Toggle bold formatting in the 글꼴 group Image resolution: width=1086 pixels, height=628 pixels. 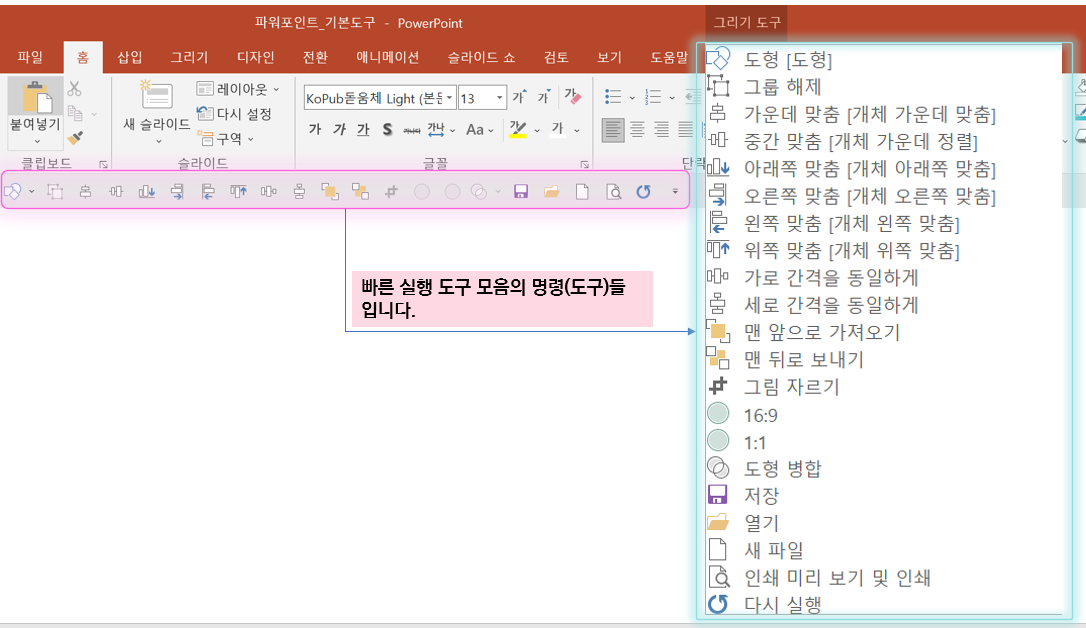coord(318,131)
